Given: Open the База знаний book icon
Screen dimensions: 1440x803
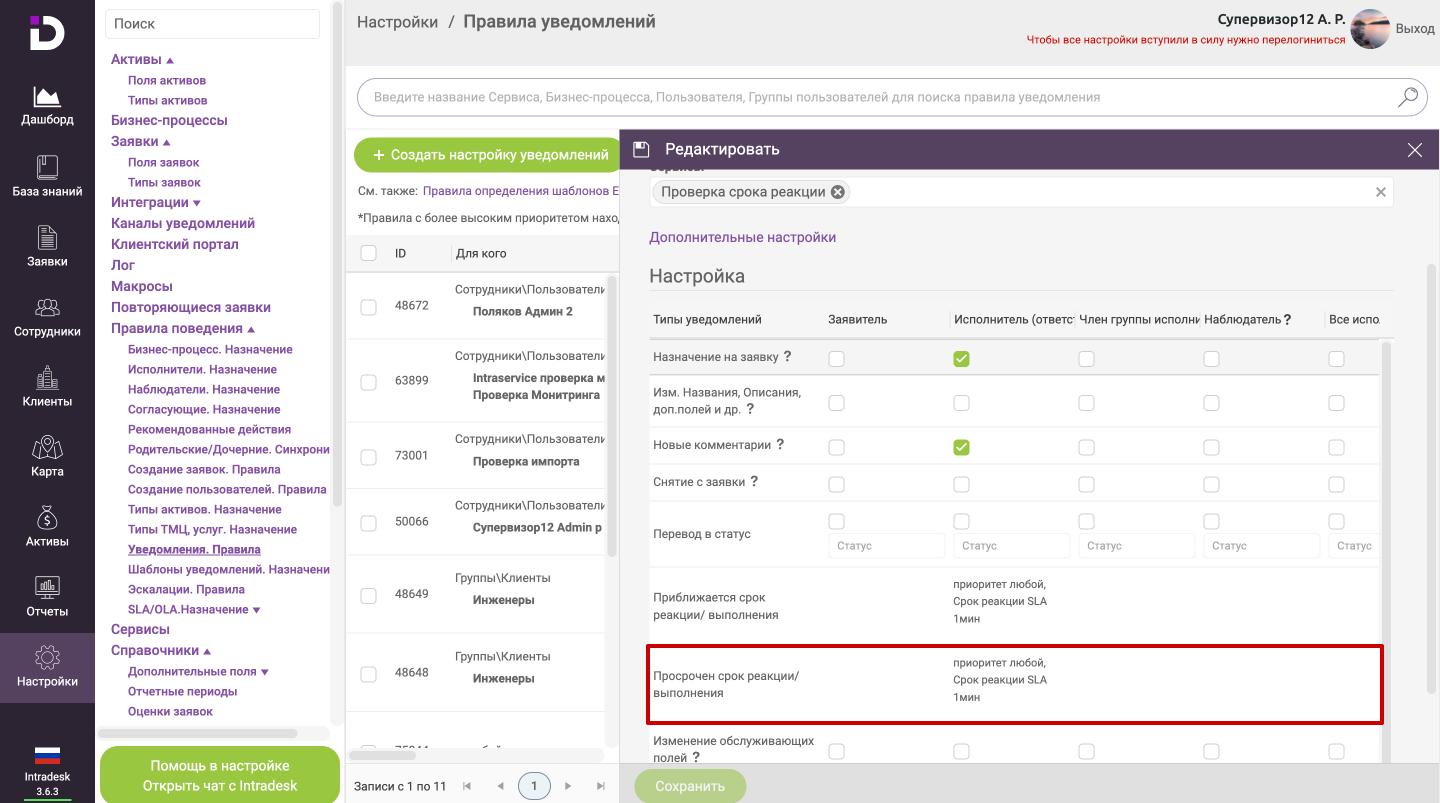Looking at the screenshot, I should 47,167.
